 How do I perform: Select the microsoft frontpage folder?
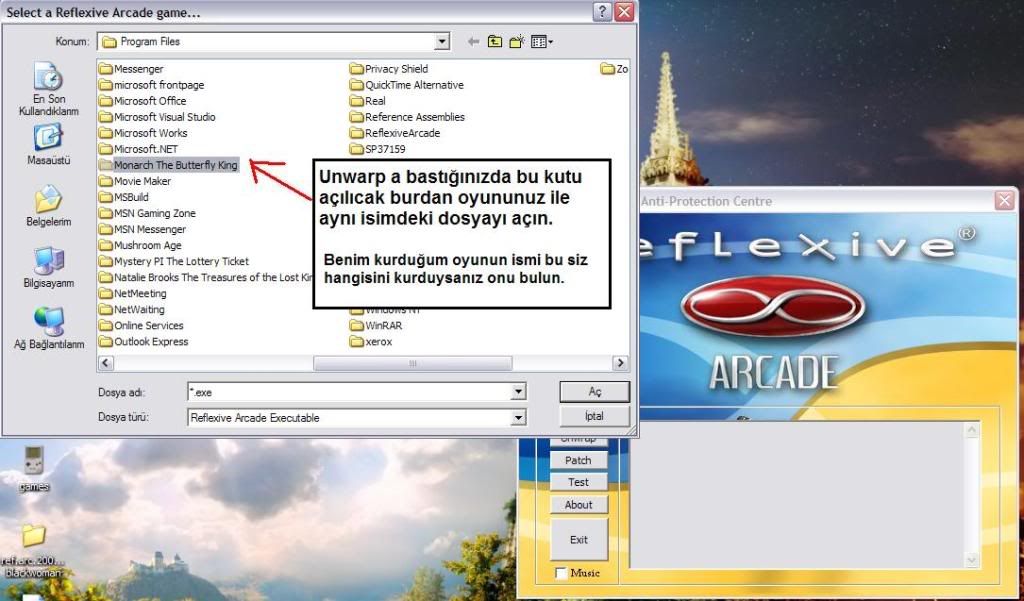pyautogui.click(x=152, y=85)
